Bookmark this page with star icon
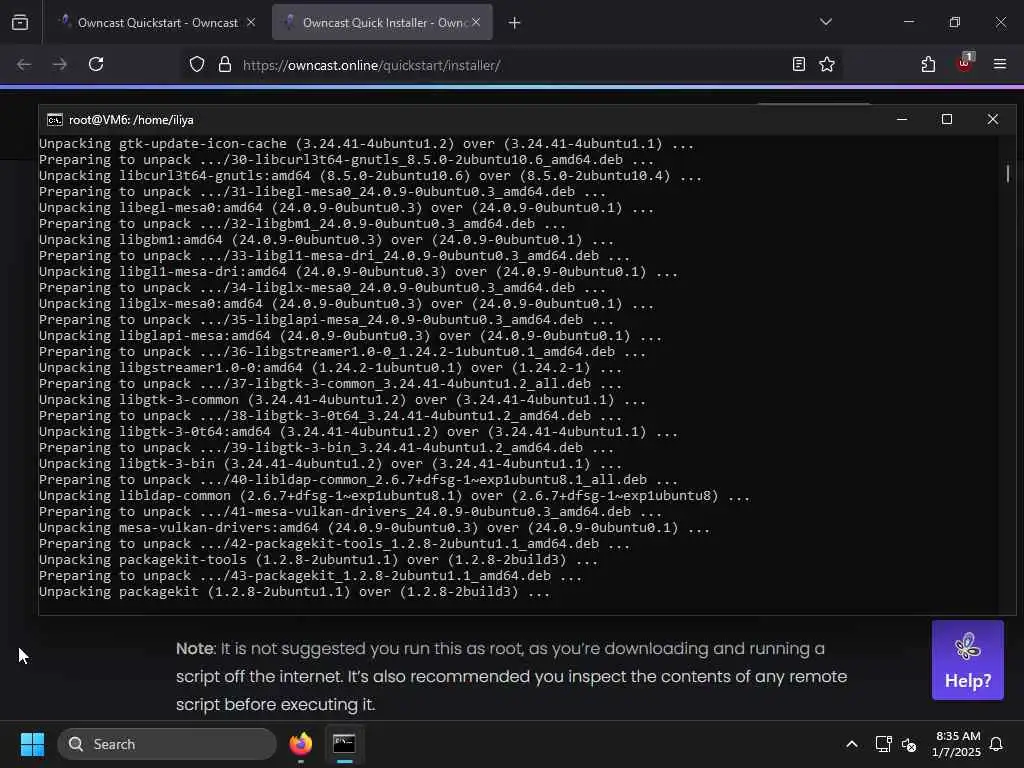Image resolution: width=1024 pixels, height=768 pixels. pos(827,65)
